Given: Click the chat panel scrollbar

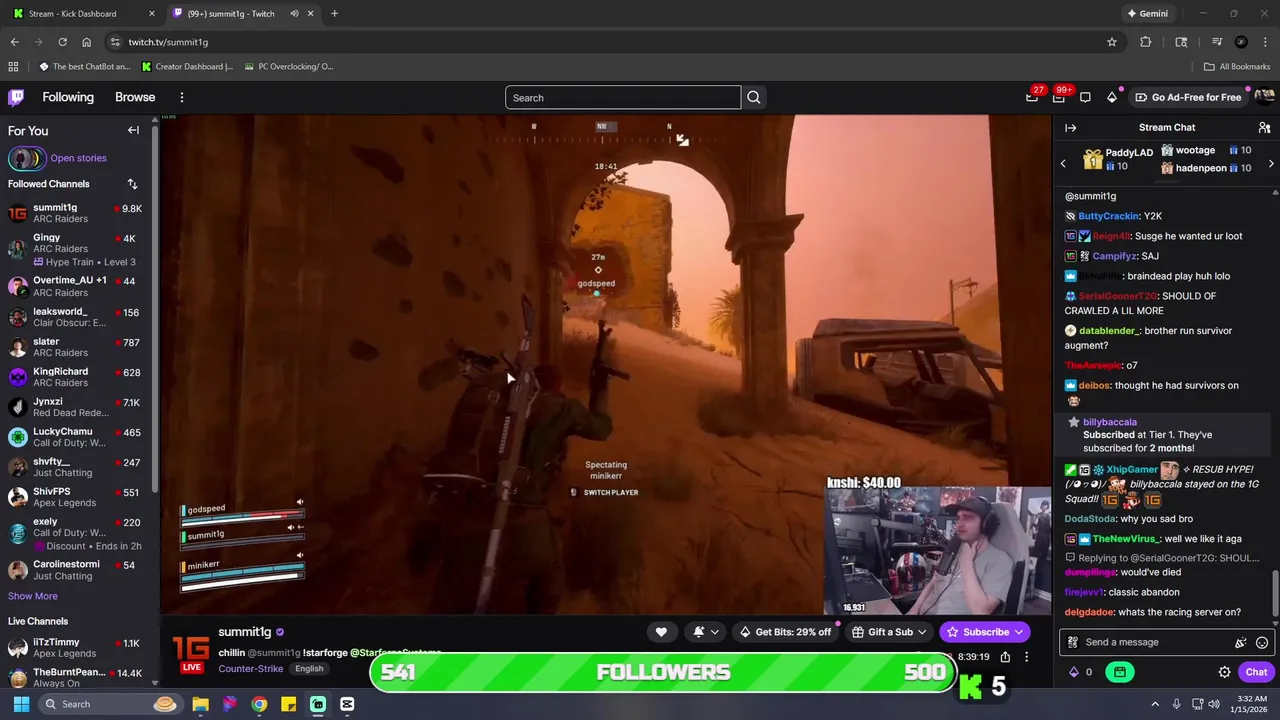Looking at the screenshot, I should (1275, 592).
